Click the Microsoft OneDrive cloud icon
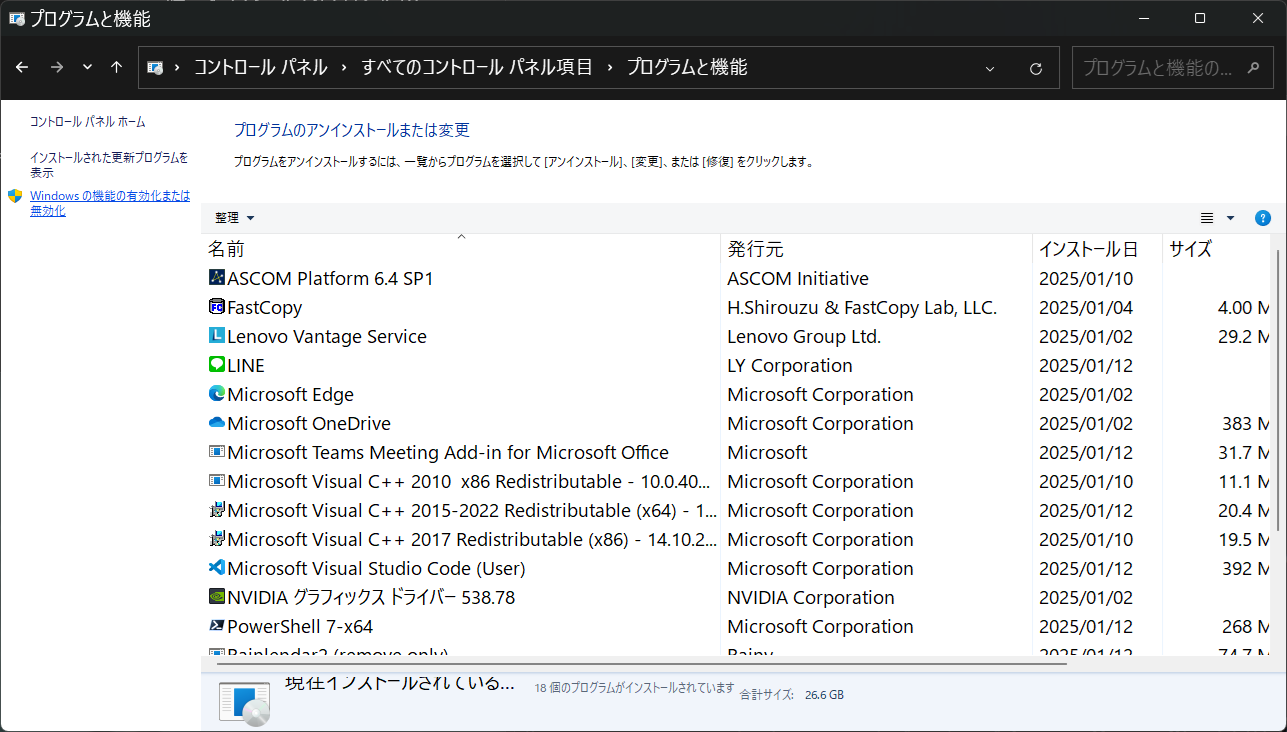This screenshot has height=732, width=1287. (x=216, y=423)
